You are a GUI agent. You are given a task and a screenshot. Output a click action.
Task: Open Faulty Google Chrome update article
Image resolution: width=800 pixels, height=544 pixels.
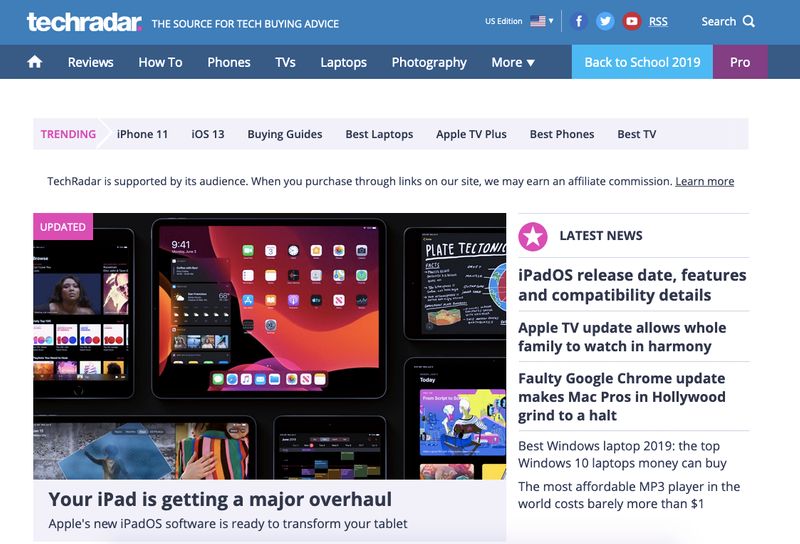click(621, 397)
